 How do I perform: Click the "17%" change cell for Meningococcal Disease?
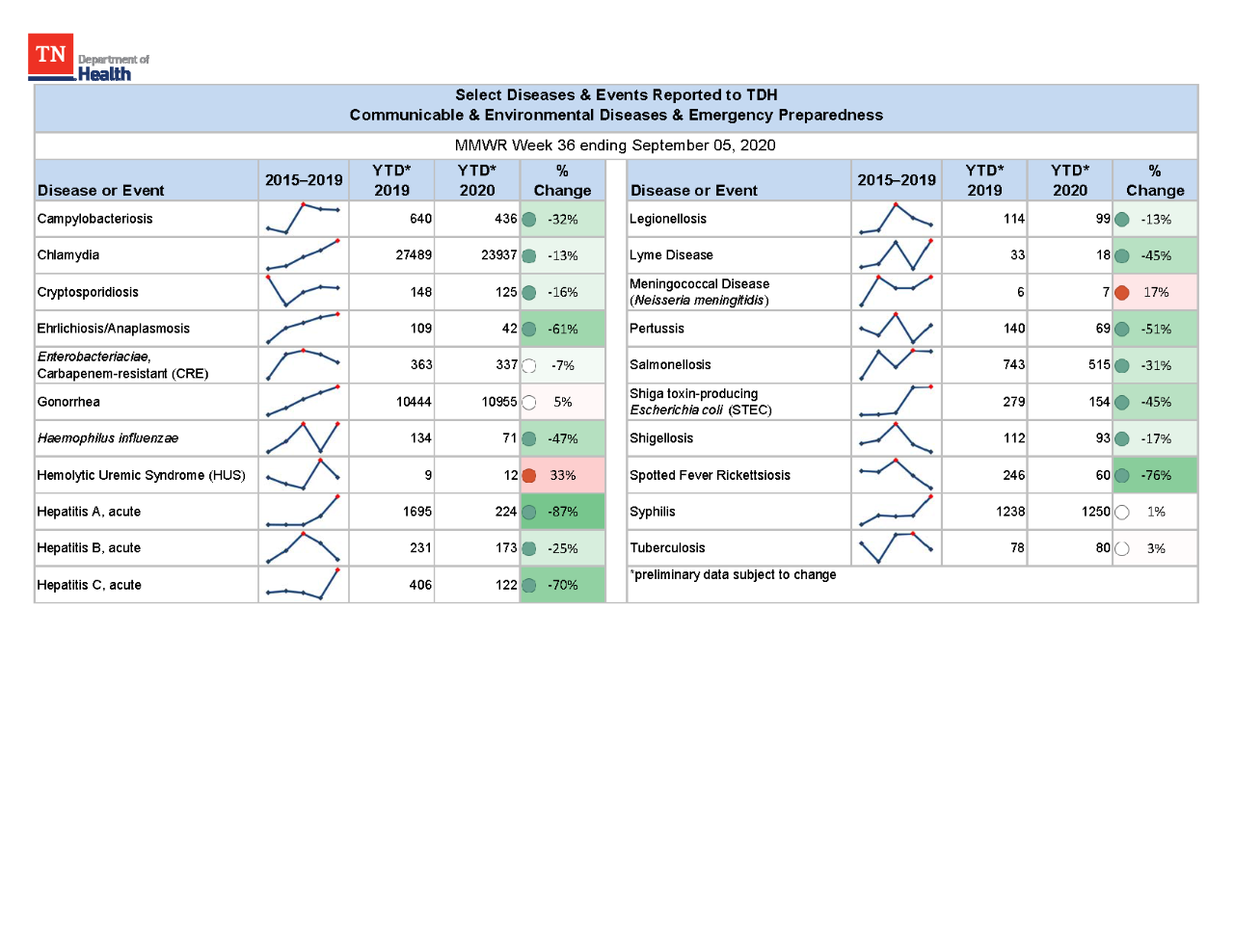tap(1156, 292)
